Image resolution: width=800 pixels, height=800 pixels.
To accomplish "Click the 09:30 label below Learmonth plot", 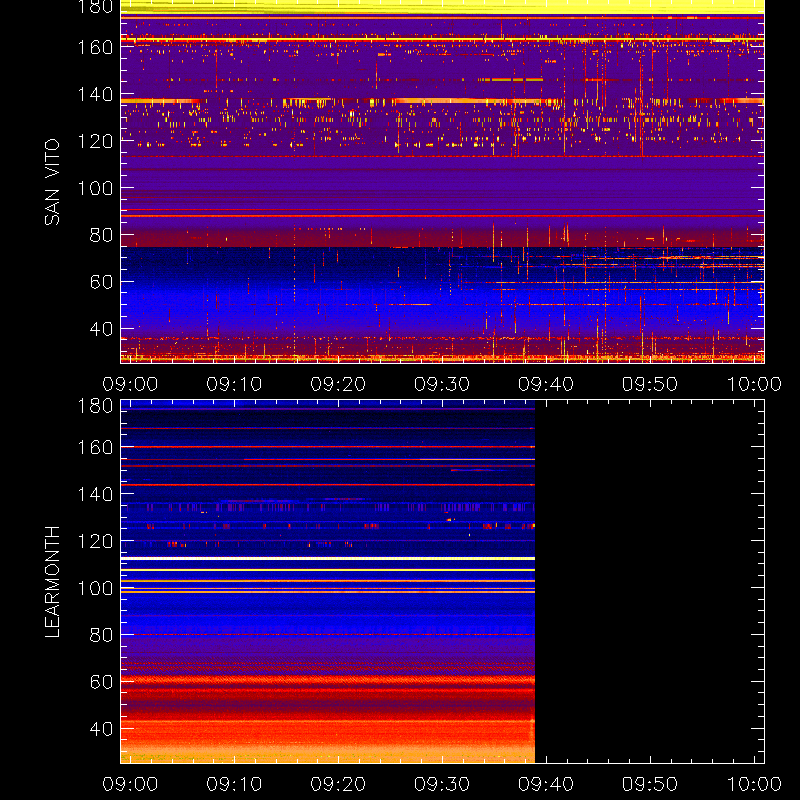I will coord(442,784).
